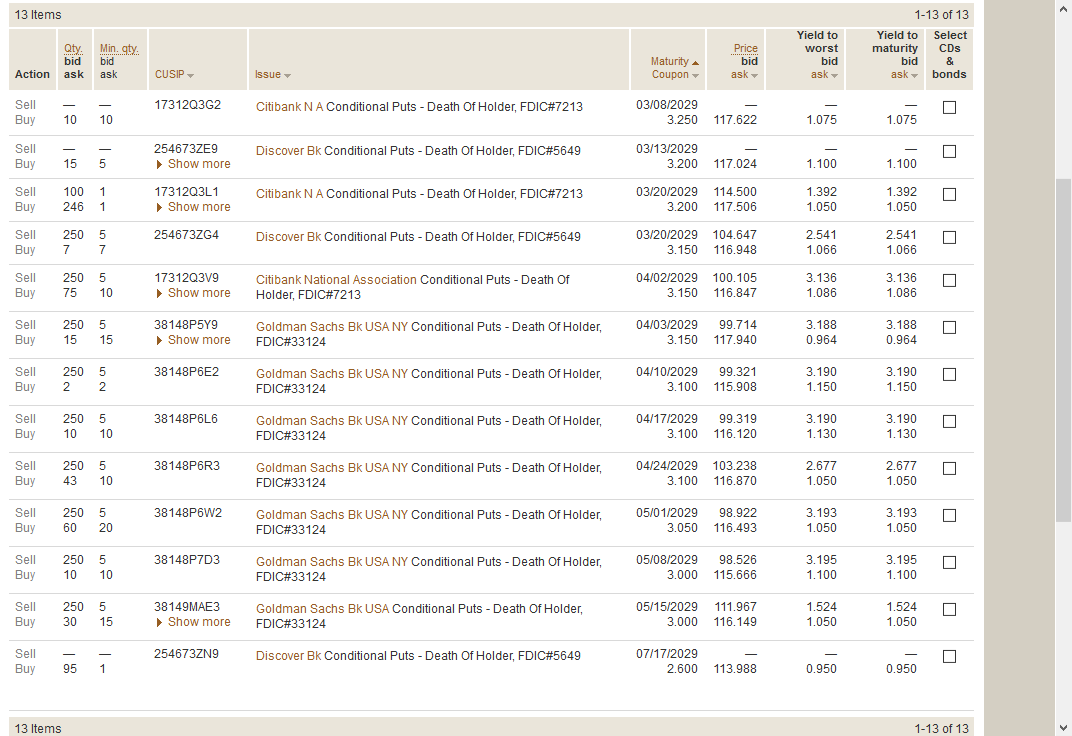
Task: Click Sell for CUSIP 38149MAE3
Action: [25, 607]
